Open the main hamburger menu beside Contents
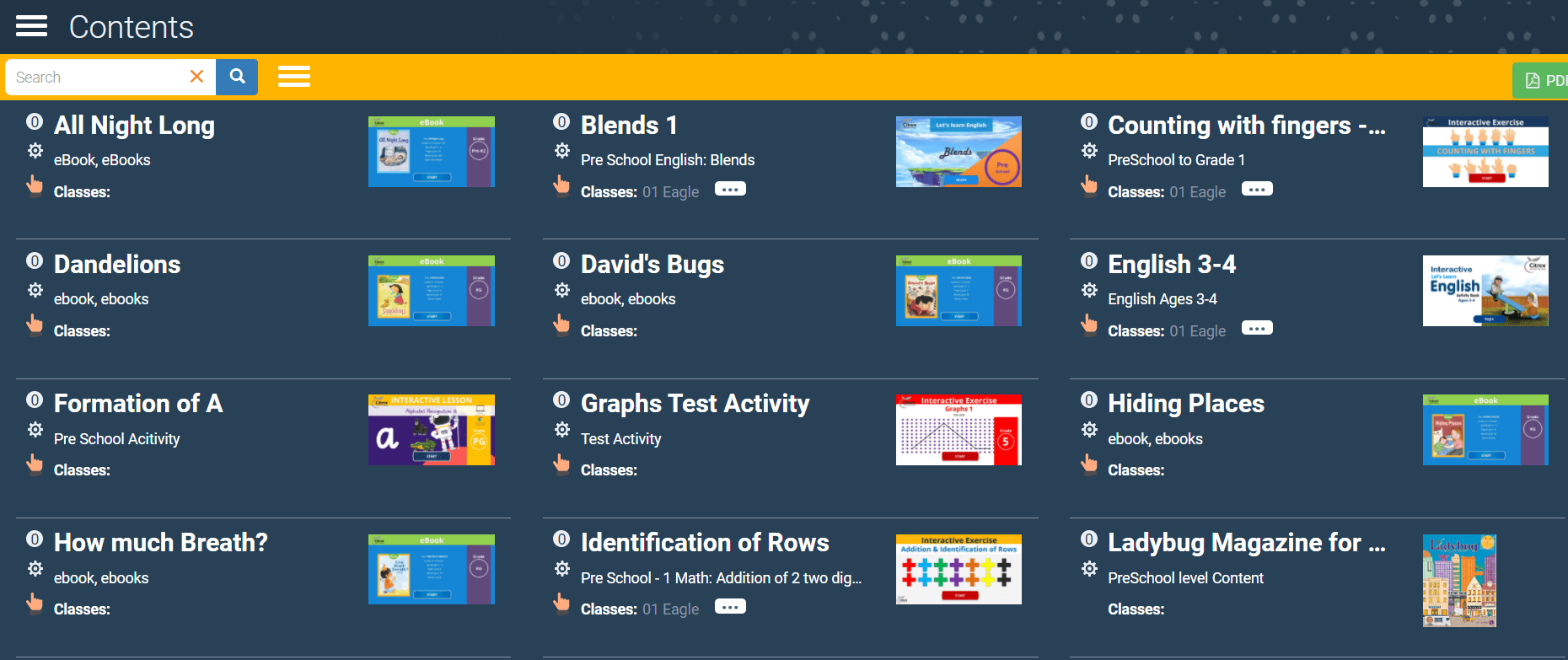1568x660 pixels. [x=31, y=26]
